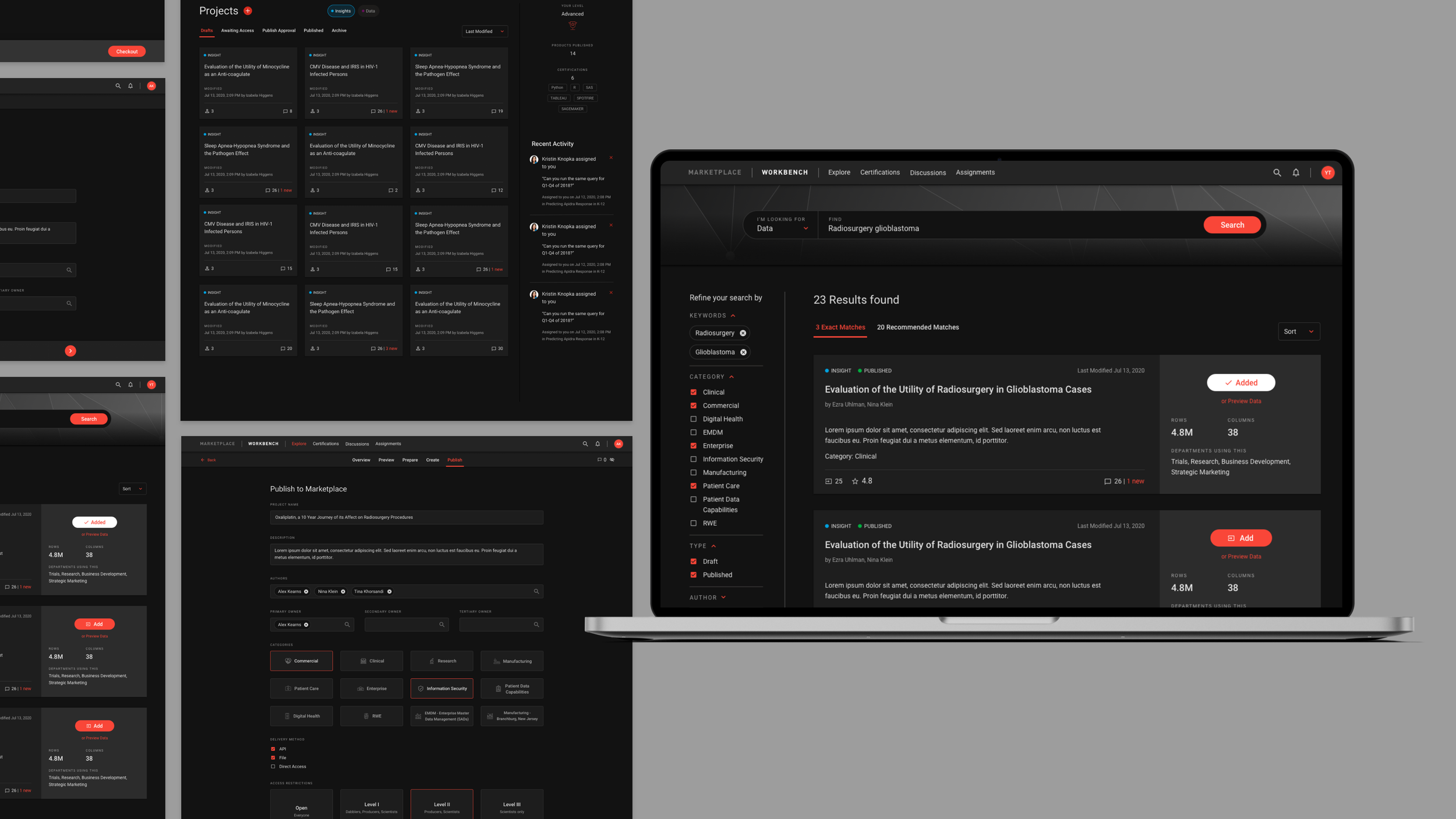This screenshot has width=1456, height=819.
Task: Open the Sort dropdown in results
Action: click(1298, 331)
